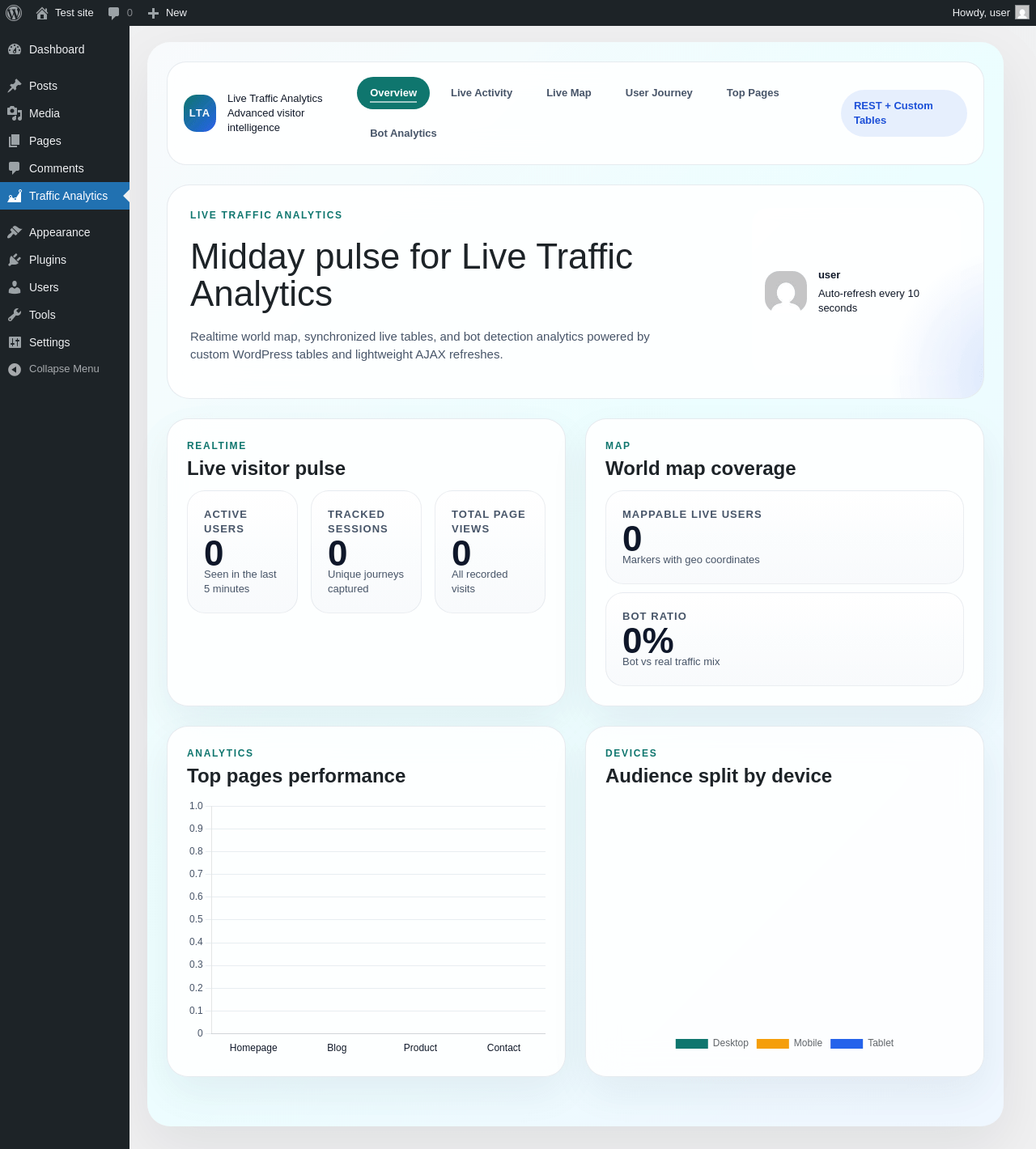Click the user avatar thumbnail in hero card
Screen dimensions: 1036x1149
[786, 292]
